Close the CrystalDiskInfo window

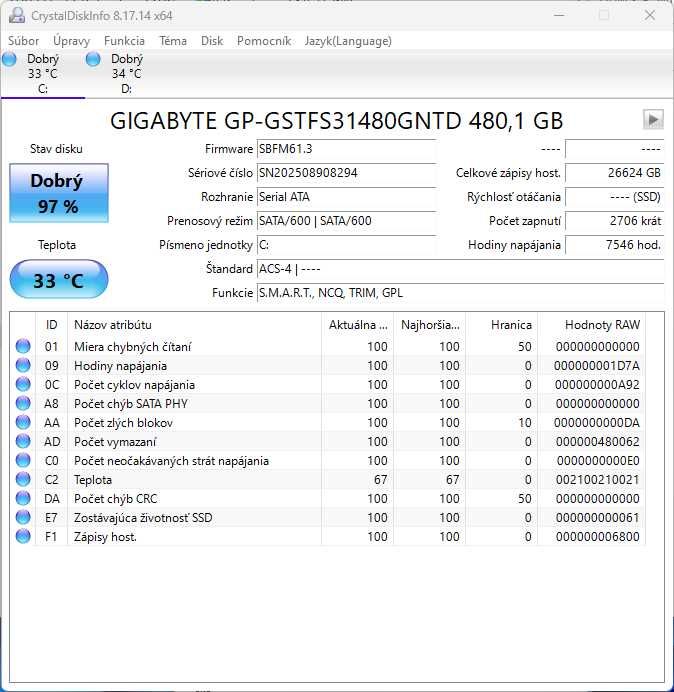[x=650, y=15]
